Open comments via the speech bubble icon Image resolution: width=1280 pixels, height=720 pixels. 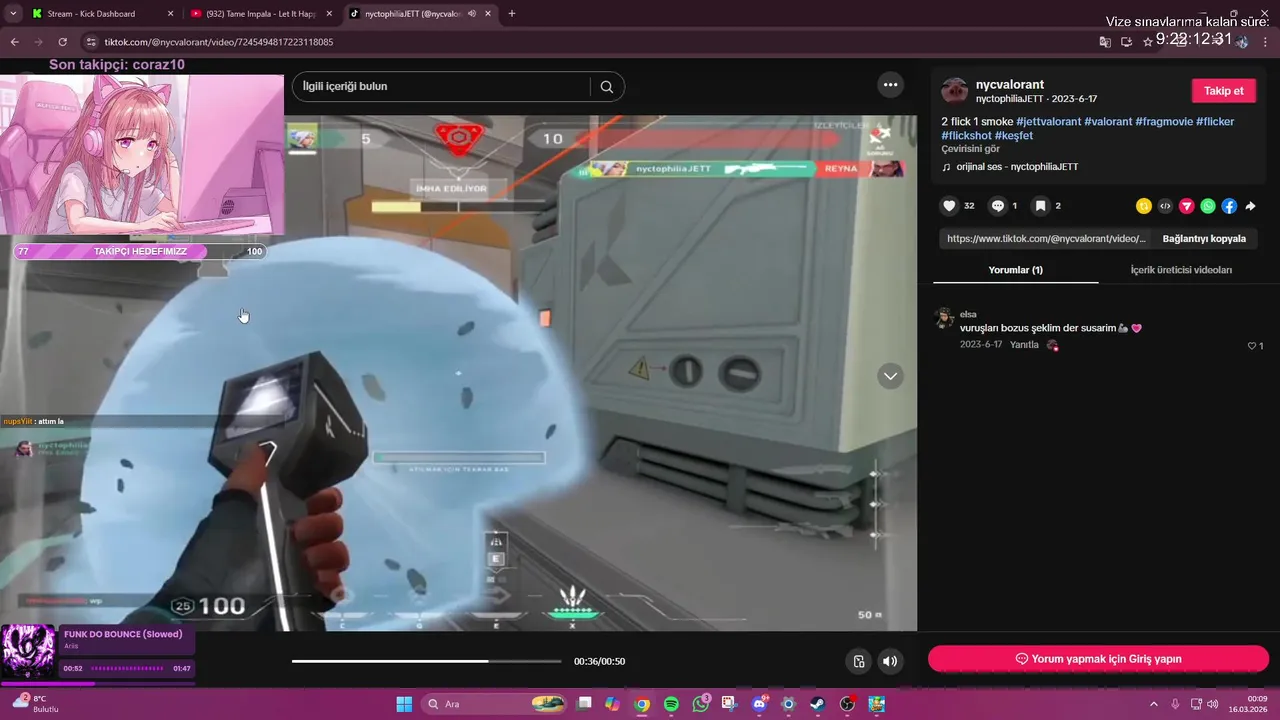(x=998, y=206)
